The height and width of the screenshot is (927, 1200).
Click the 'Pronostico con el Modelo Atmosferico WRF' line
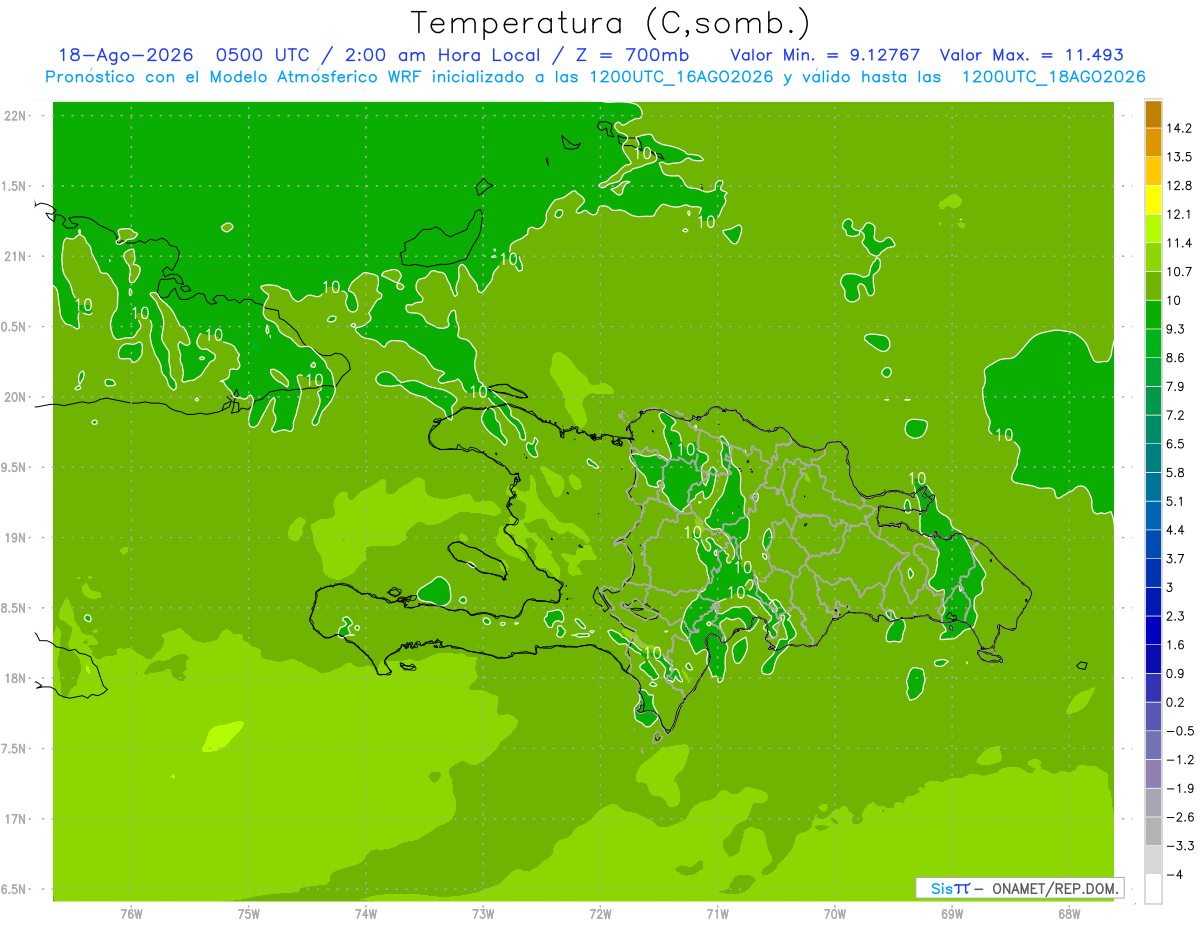pos(595,77)
